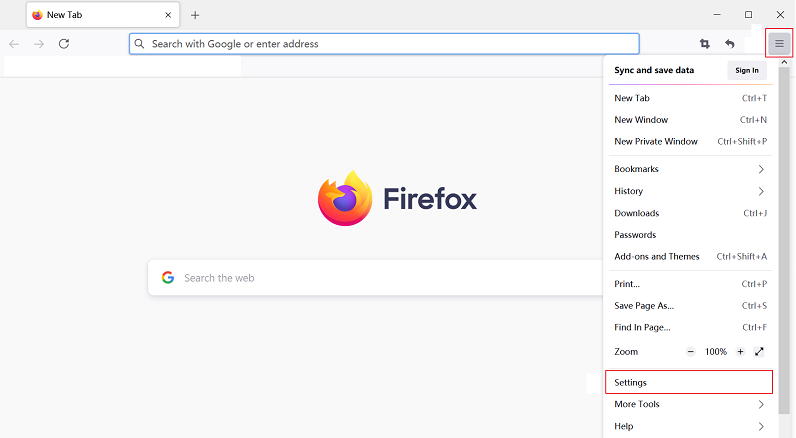Enter full screen from Zoom row

759,352
